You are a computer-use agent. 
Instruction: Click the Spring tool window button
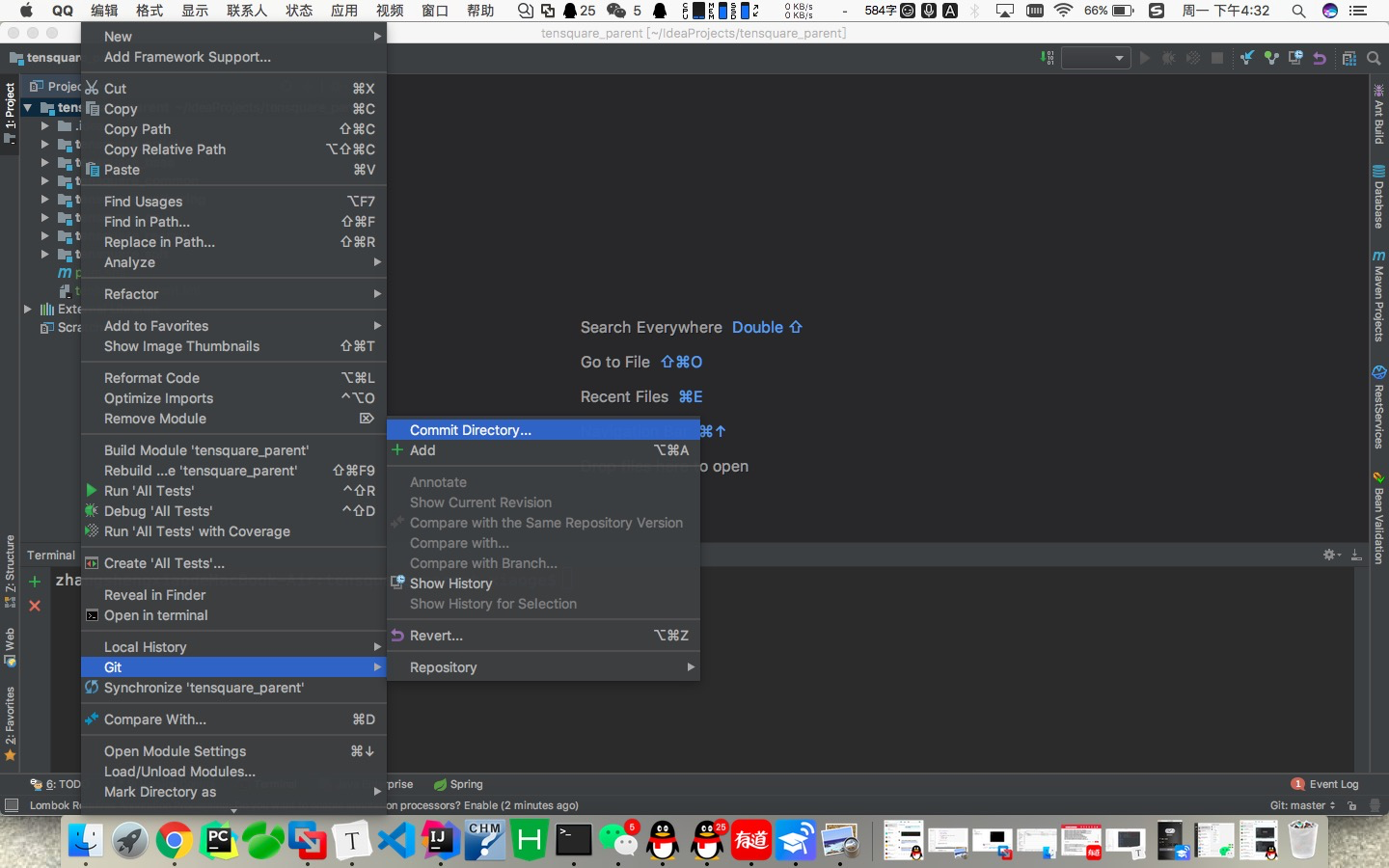[458, 784]
